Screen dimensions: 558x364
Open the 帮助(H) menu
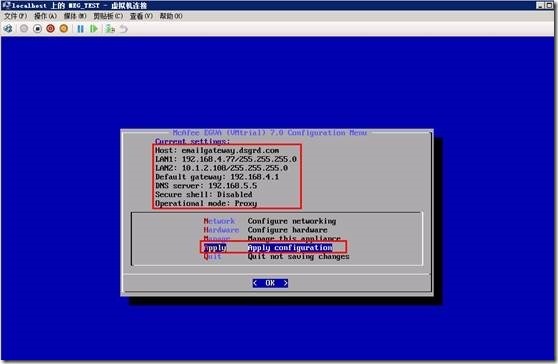point(171,16)
